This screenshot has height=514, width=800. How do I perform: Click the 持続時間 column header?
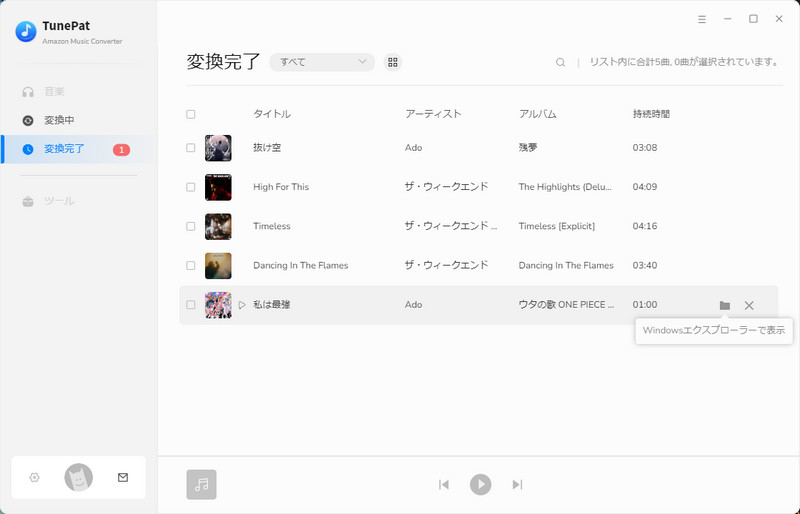pos(652,114)
